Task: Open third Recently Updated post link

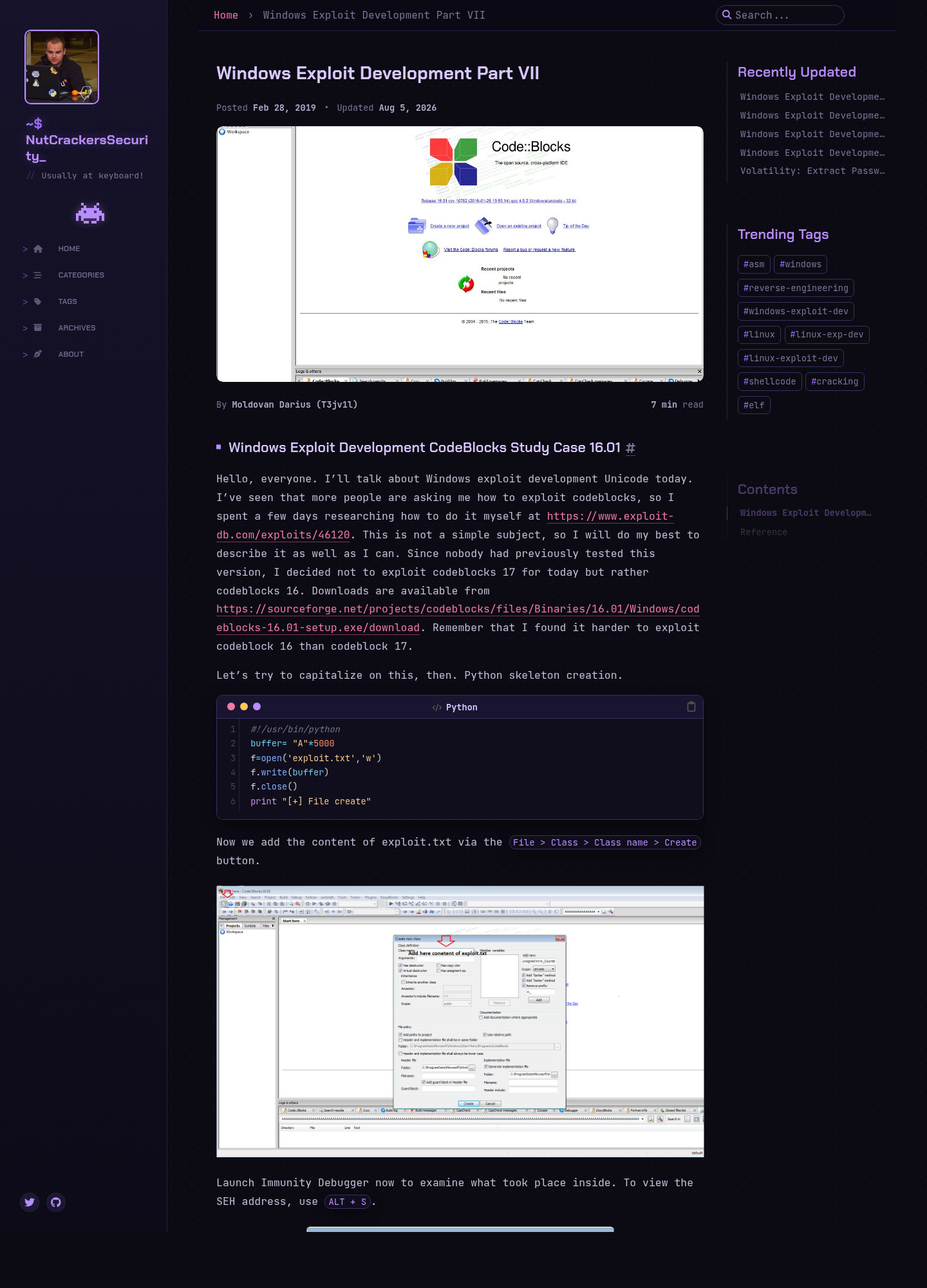Action: pos(812,134)
